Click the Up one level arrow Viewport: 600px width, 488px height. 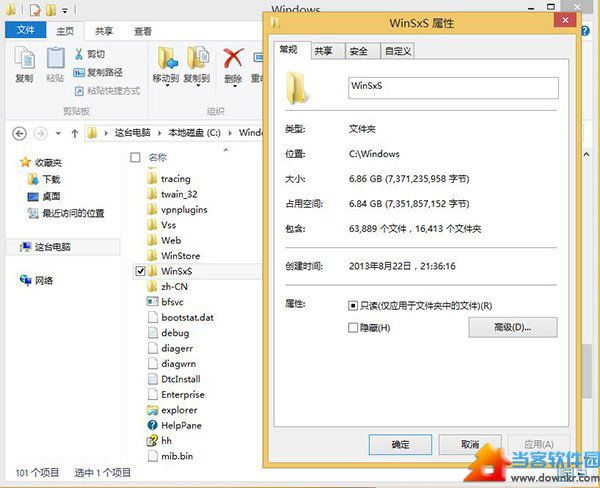click(75, 134)
